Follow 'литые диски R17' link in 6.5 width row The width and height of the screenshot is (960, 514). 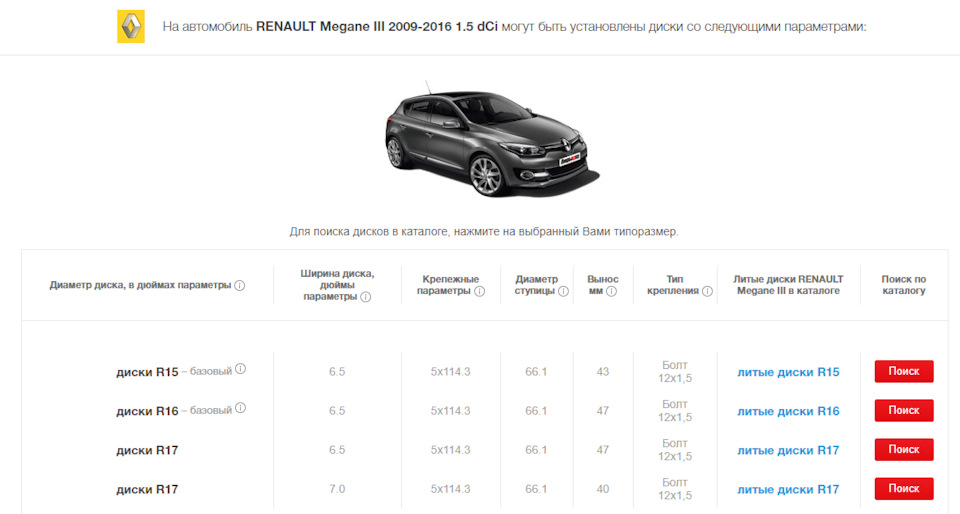click(x=788, y=450)
